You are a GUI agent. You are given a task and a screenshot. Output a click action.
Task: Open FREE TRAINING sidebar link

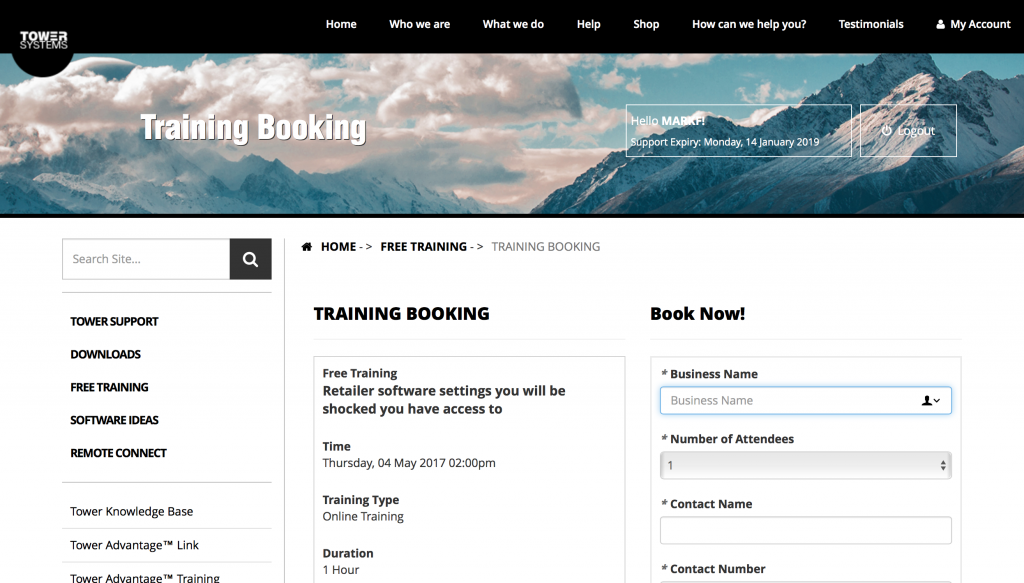[x=109, y=387]
